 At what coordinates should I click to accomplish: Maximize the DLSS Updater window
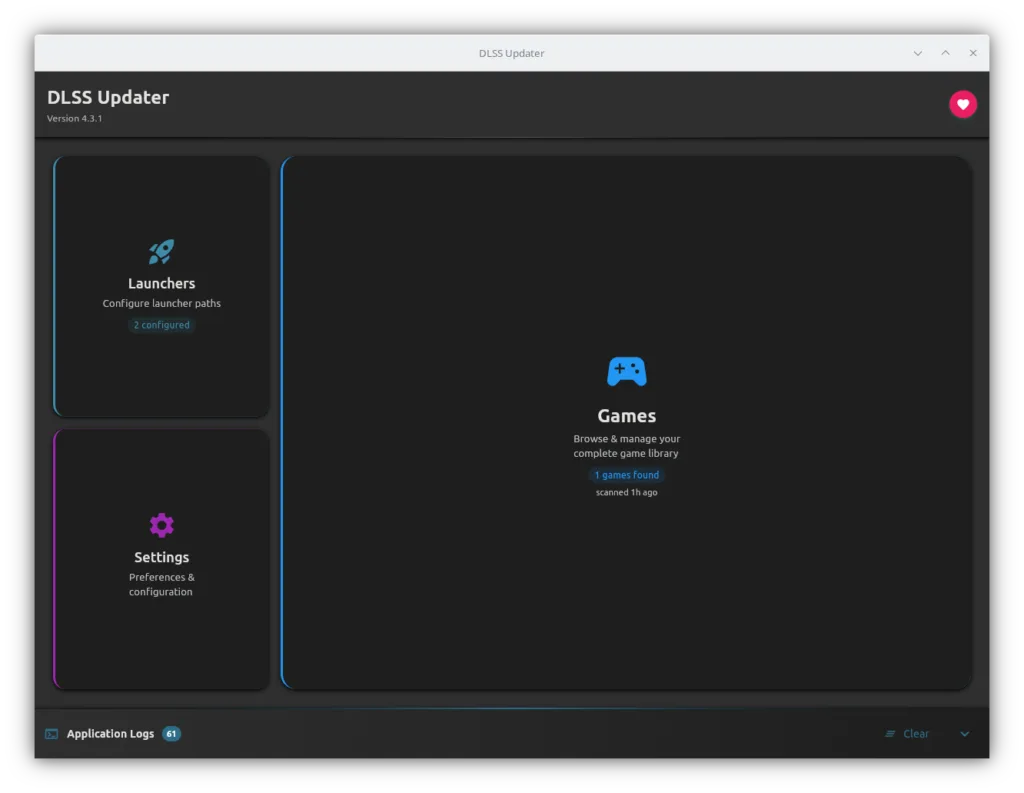pos(945,53)
